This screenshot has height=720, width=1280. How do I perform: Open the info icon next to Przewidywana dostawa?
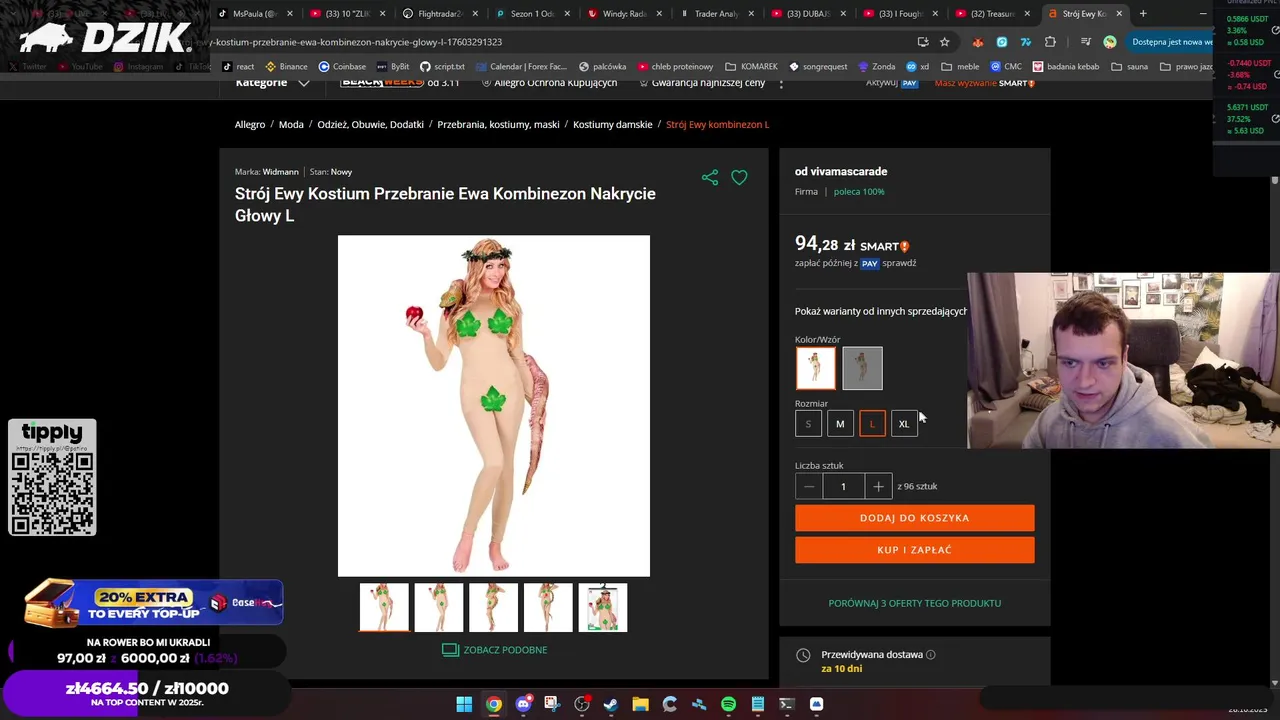(x=930, y=655)
